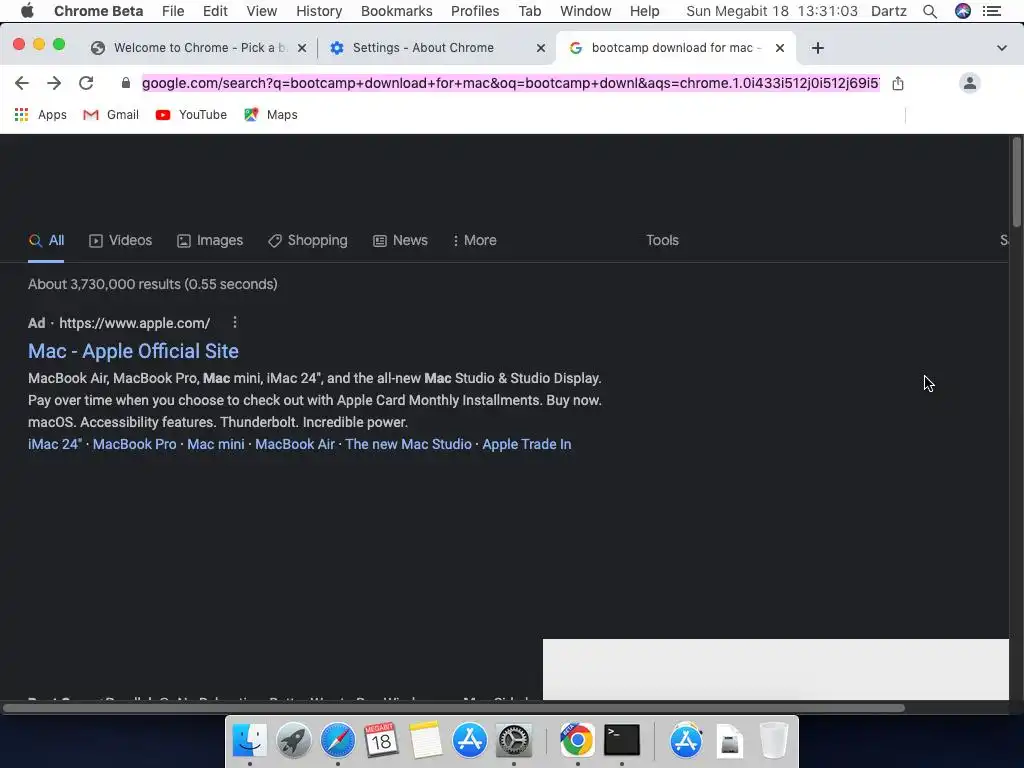Open the MacBook Air sitelink
The height and width of the screenshot is (768, 1024).
pos(295,444)
